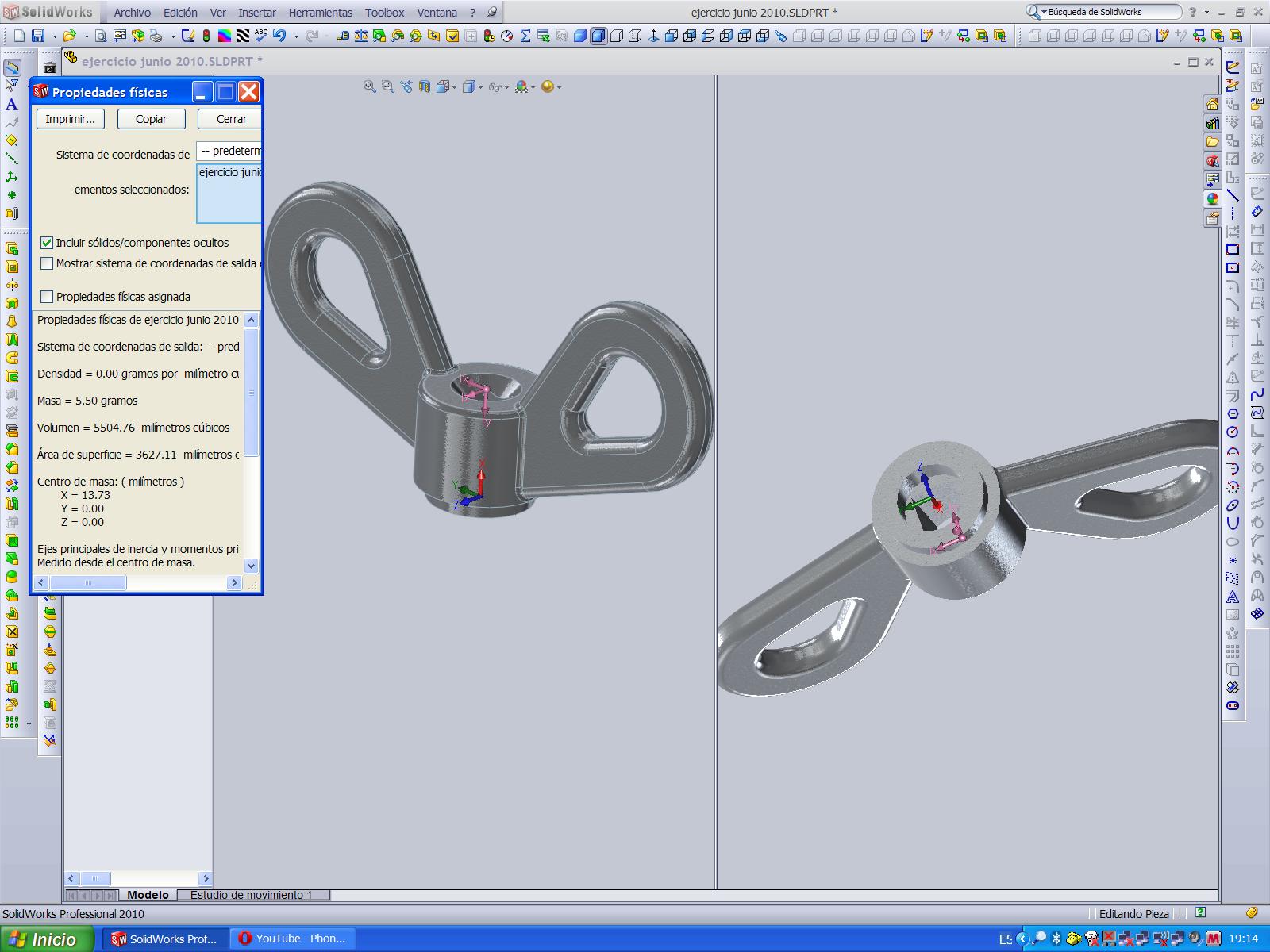Image resolution: width=1270 pixels, height=952 pixels.
Task: Click the Print icon in the toolbar
Action: coord(156,36)
